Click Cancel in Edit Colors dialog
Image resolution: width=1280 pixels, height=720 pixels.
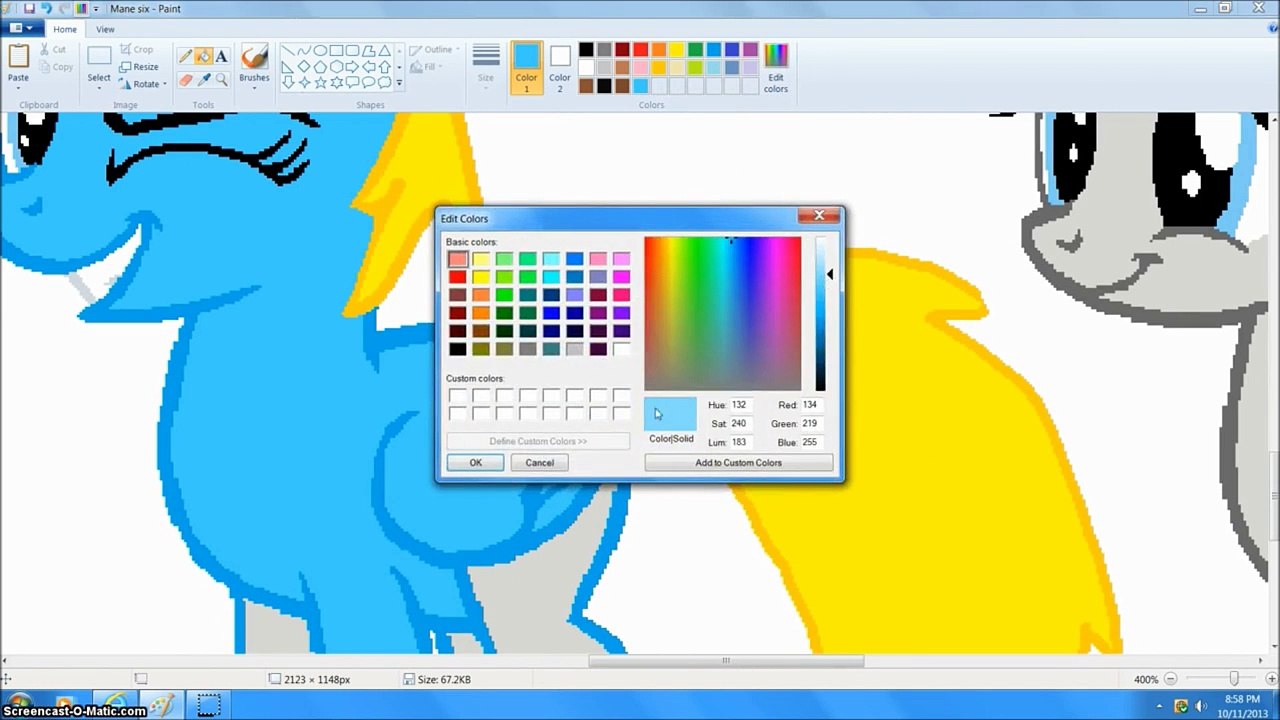click(539, 462)
